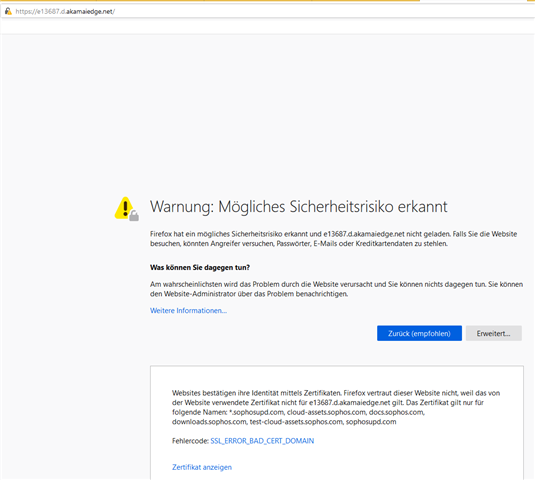Click the yellow warning triangle icon
The width and height of the screenshot is (535, 480).
[124, 207]
